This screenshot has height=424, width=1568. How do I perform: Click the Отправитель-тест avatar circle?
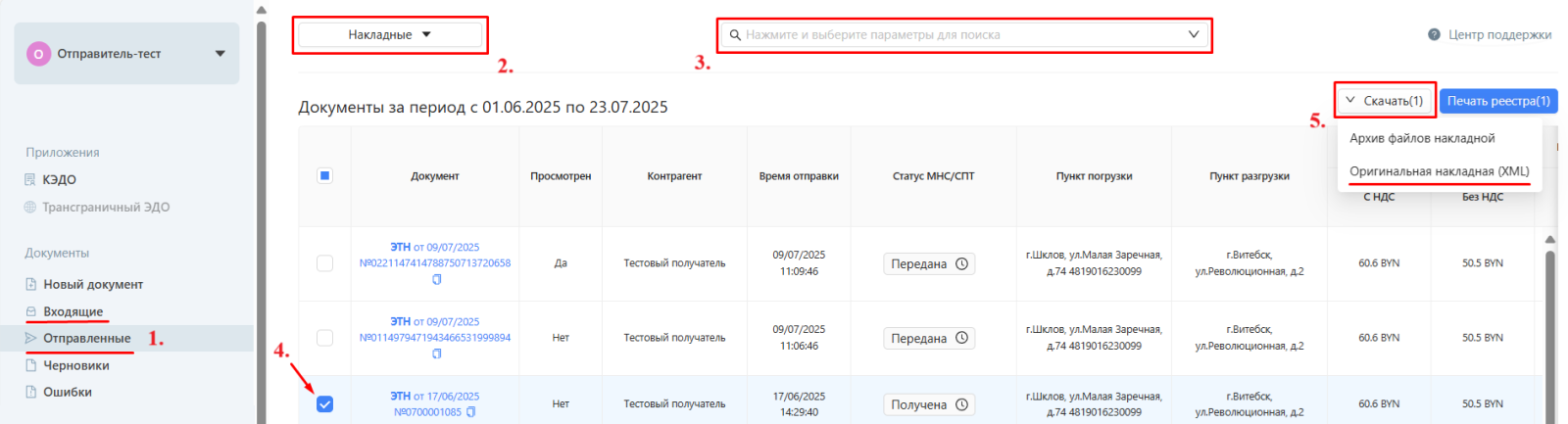point(38,54)
